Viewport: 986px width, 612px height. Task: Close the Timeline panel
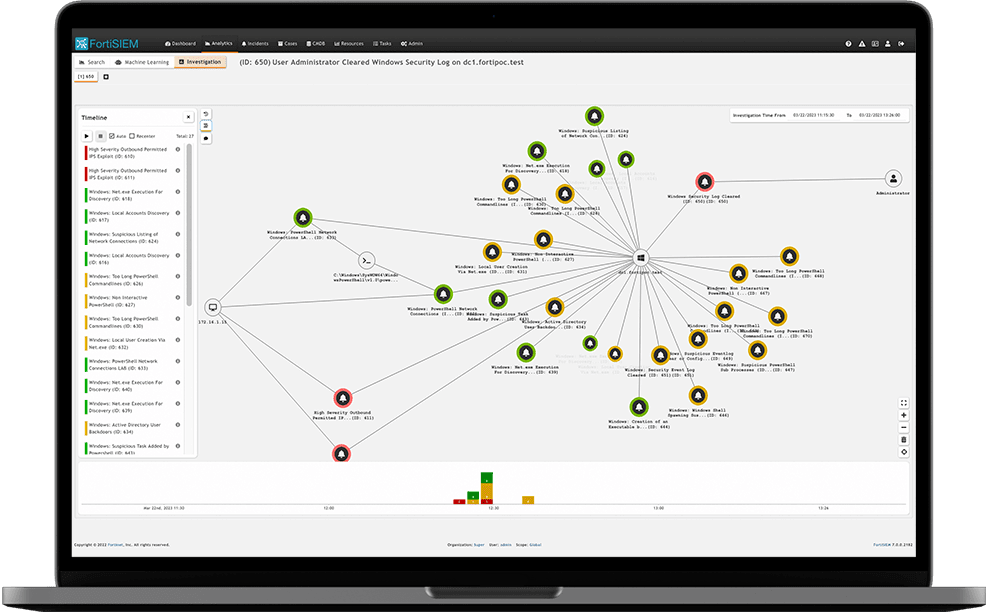tap(188, 117)
